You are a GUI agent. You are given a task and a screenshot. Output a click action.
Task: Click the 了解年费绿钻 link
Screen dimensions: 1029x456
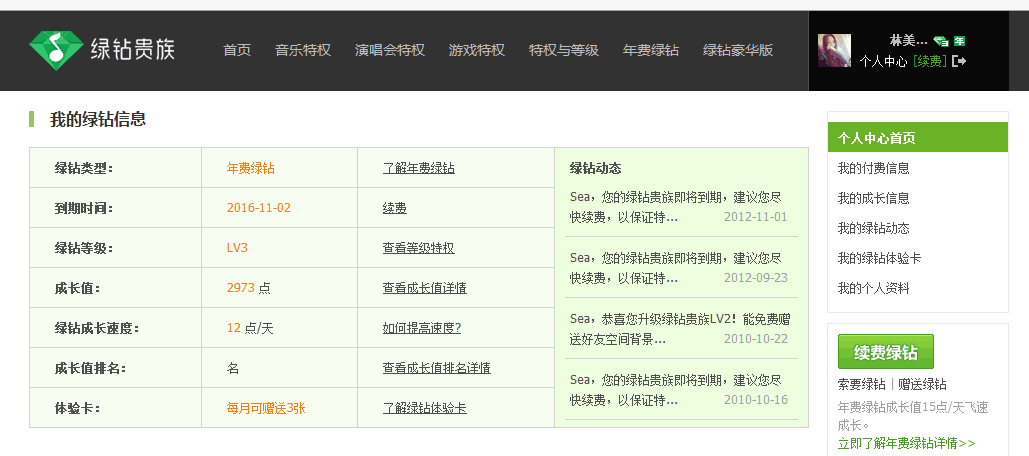click(419, 168)
